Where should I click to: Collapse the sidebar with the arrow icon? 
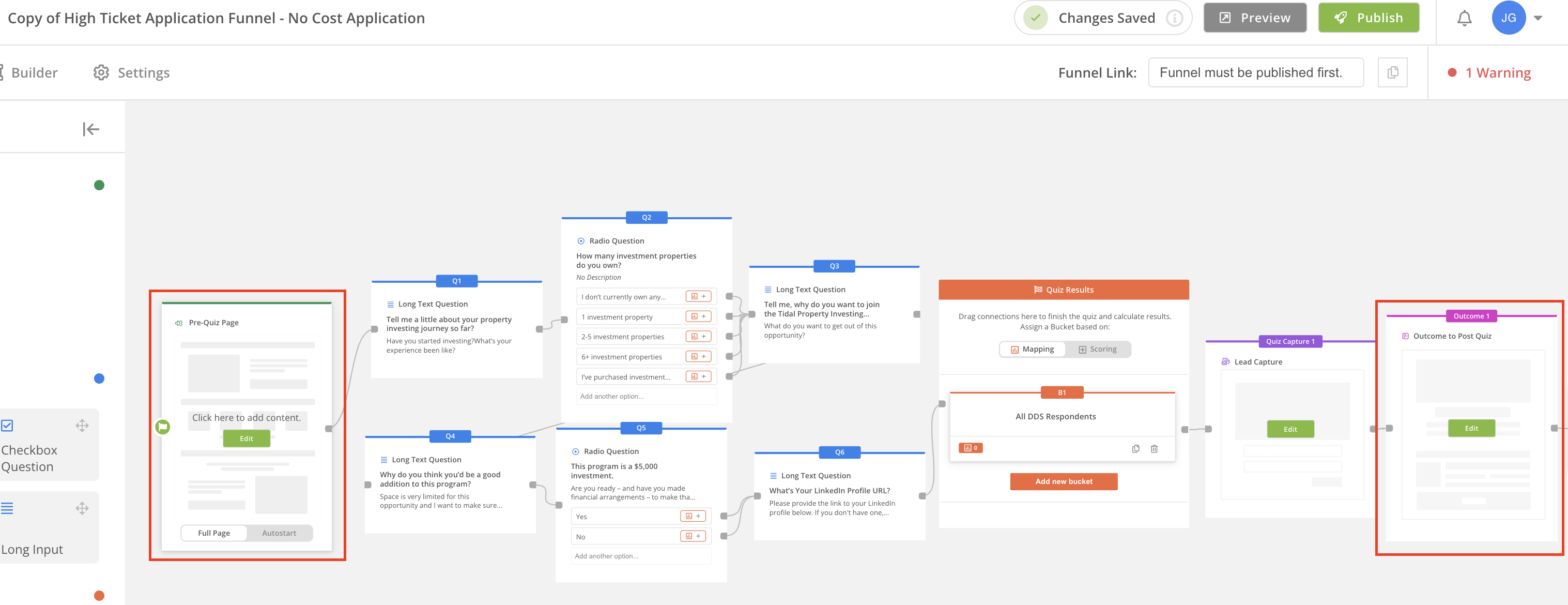90,129
